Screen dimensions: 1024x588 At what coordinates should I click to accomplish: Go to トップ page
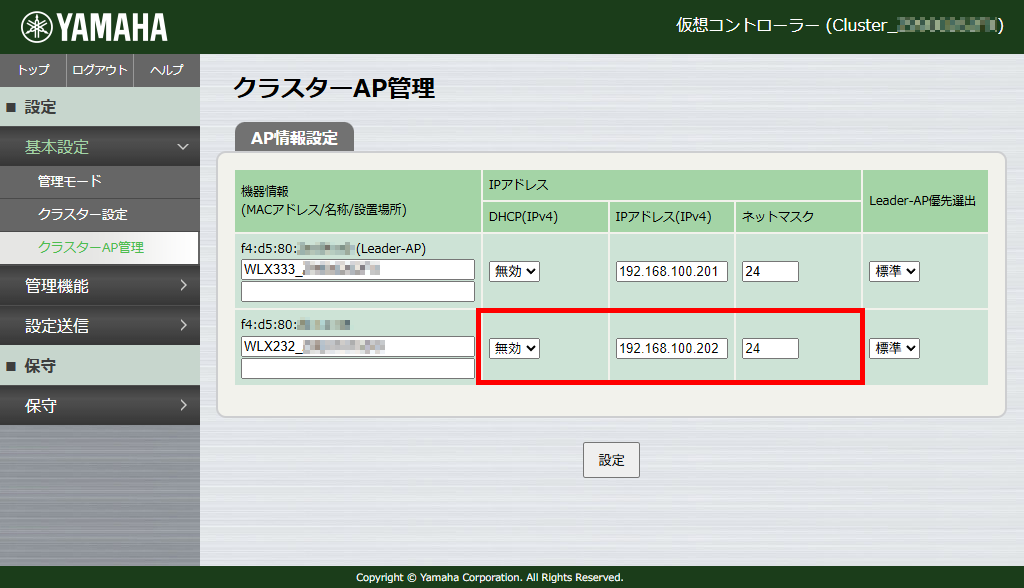click(x=33, y=70)
